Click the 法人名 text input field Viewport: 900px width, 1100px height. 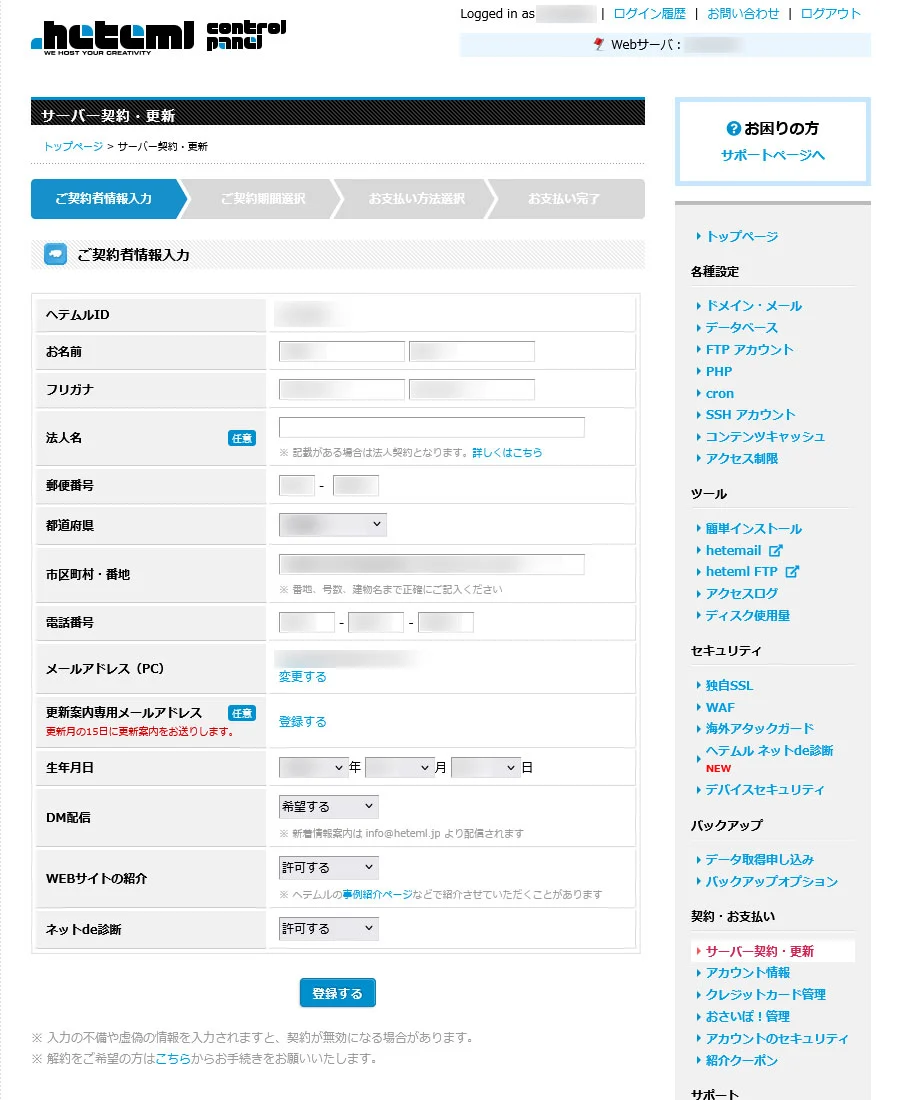point(431,428)
